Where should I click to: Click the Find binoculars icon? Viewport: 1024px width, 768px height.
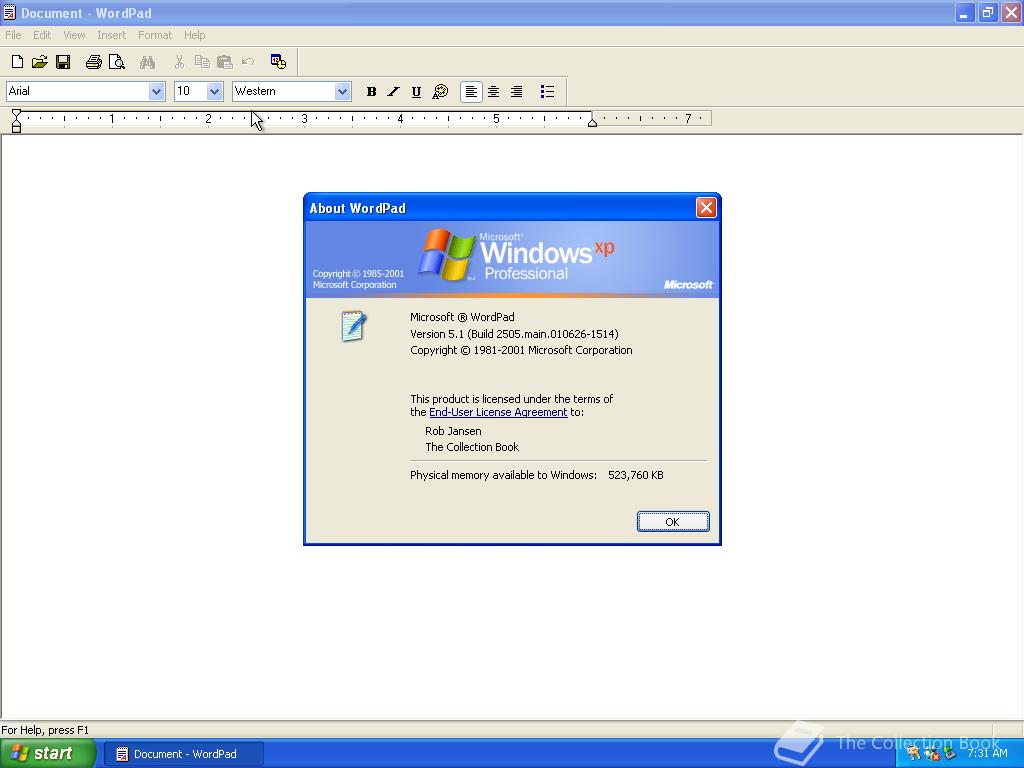pos(148,62)
